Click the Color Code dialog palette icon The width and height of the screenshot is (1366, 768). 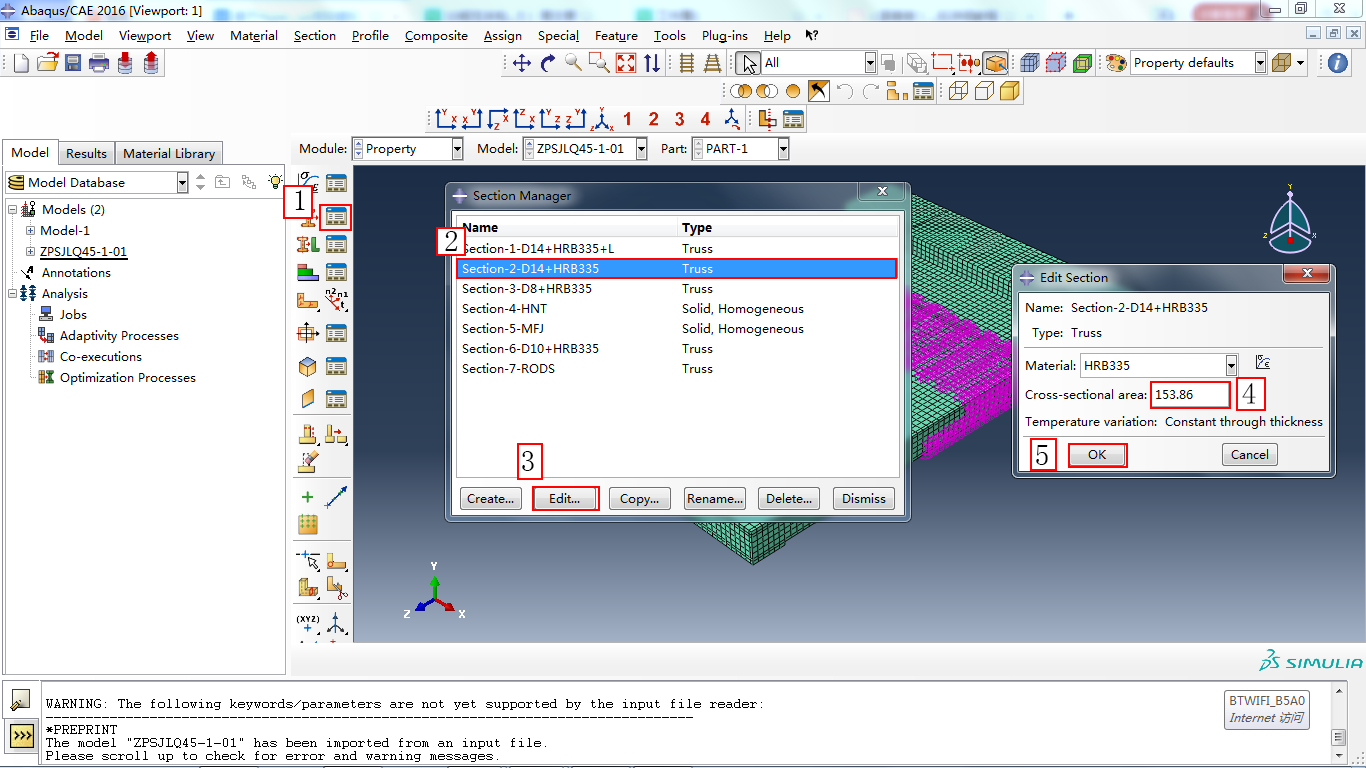tap(1116, 63)
